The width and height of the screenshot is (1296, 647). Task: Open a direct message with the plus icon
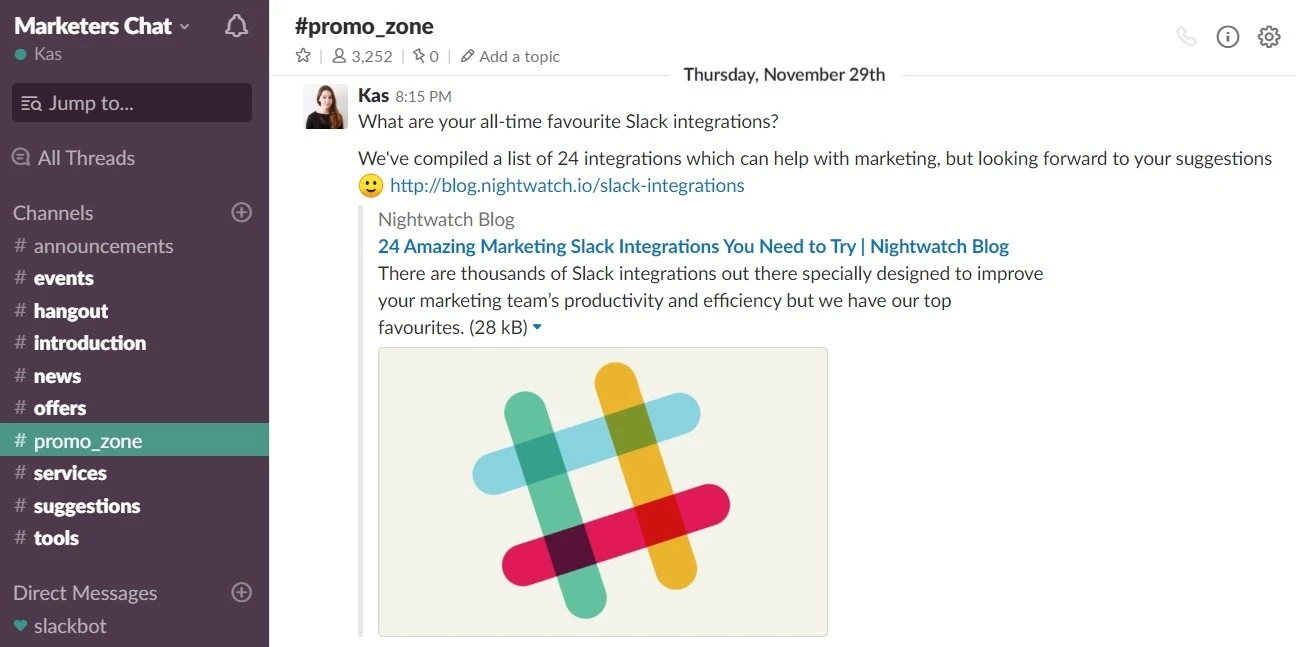[241, 592]
